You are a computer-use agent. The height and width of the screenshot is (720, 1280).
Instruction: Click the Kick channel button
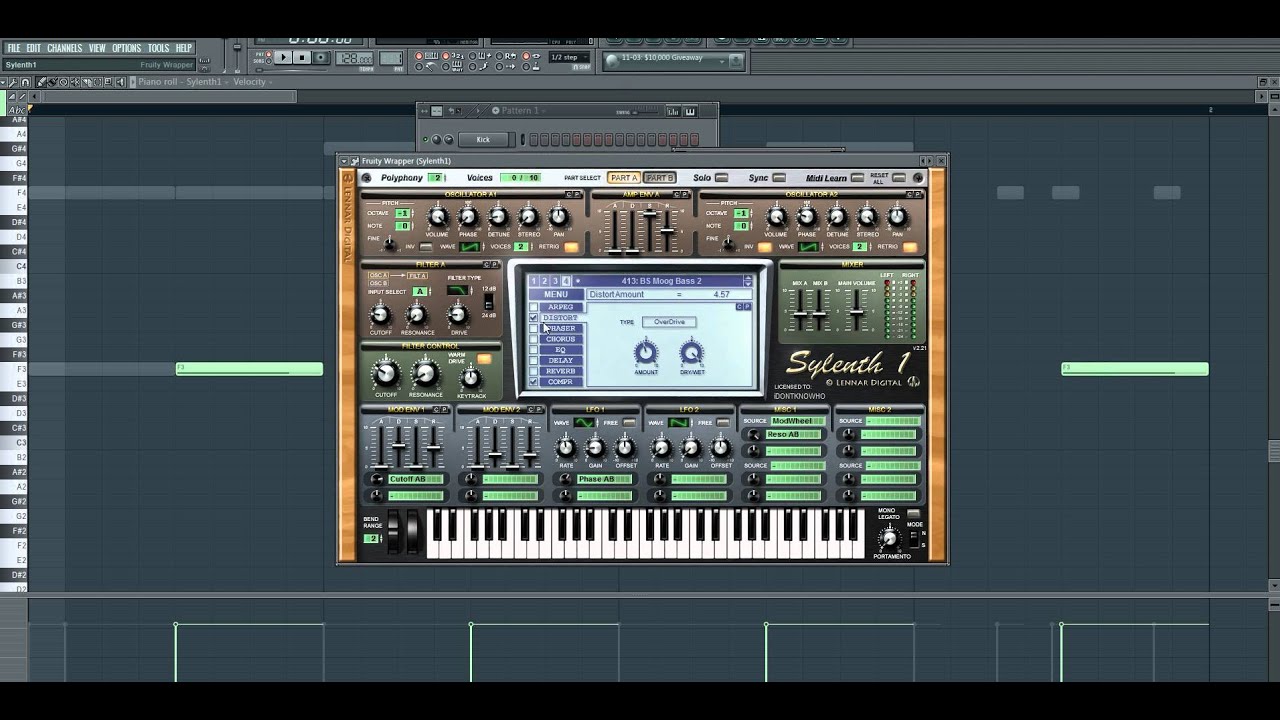click(483, 140)
